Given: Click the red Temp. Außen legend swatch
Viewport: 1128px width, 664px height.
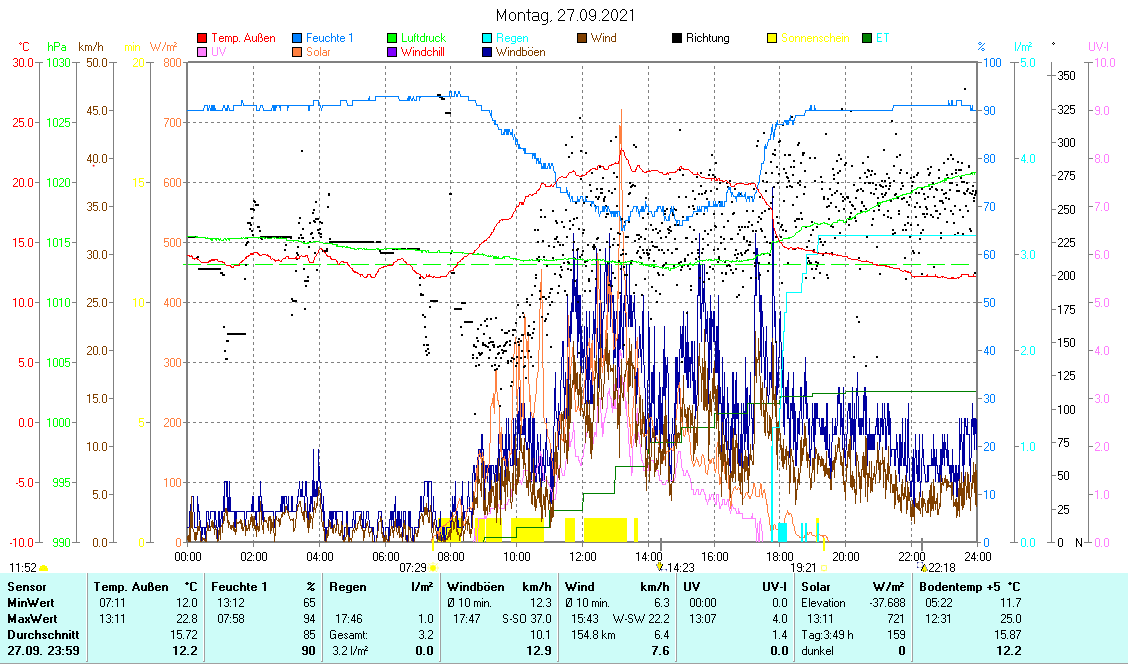Looking at the screenshot, I should point(203,38).
